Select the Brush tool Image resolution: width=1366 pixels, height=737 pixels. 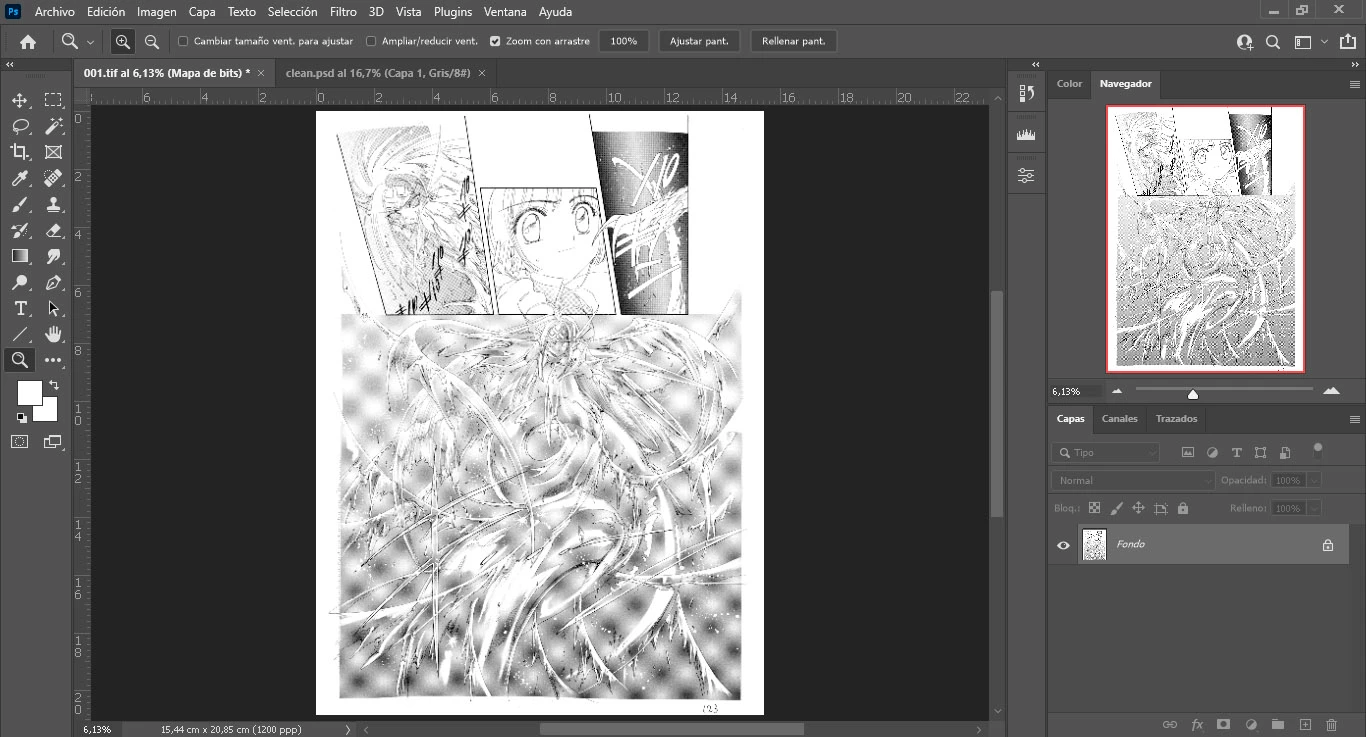[x=20, y=204]
